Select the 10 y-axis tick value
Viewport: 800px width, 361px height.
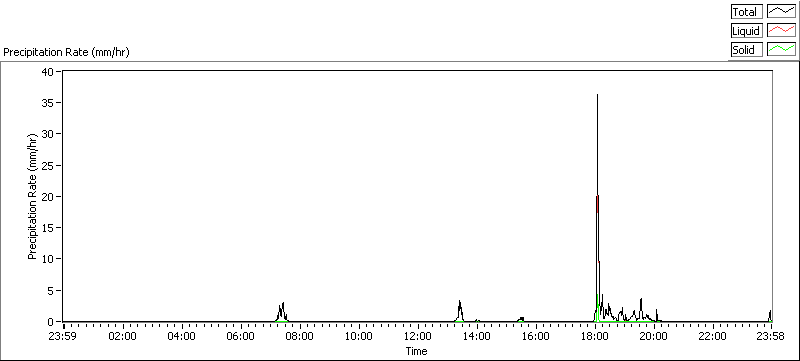[x=48, y=259]
